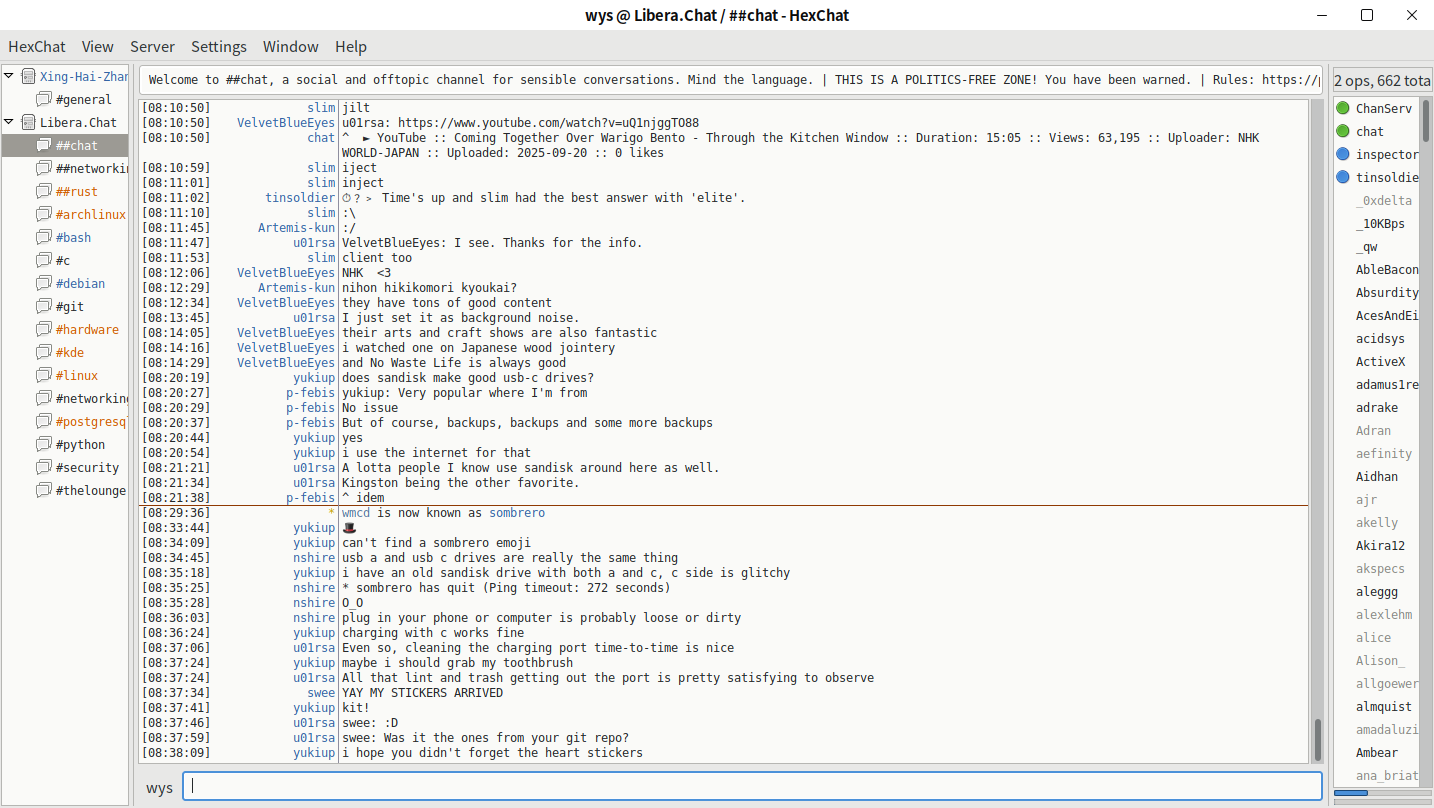Collapse the Xing-Hai-Zhan network tree

pos(9,76)
